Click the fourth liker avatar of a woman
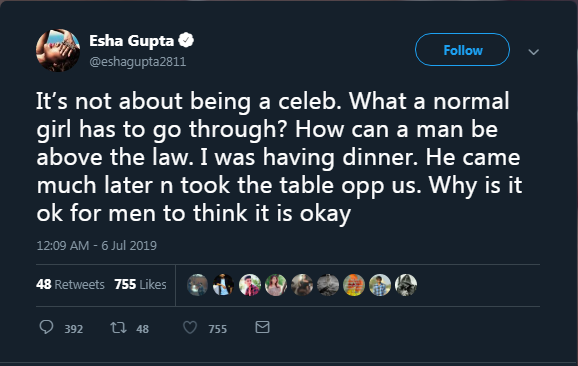 (276, 285)
